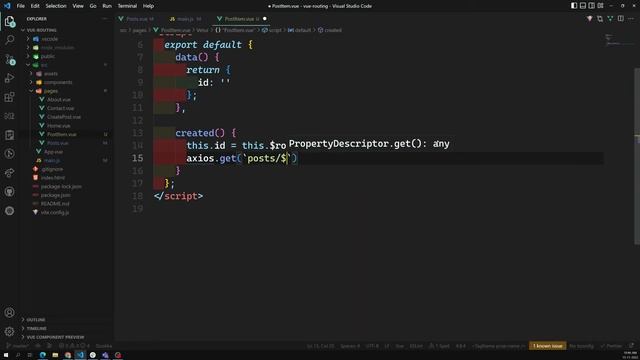Expand the node_modules folder
The width and height of the screenshot is (640, 360).
click(57, 47)
